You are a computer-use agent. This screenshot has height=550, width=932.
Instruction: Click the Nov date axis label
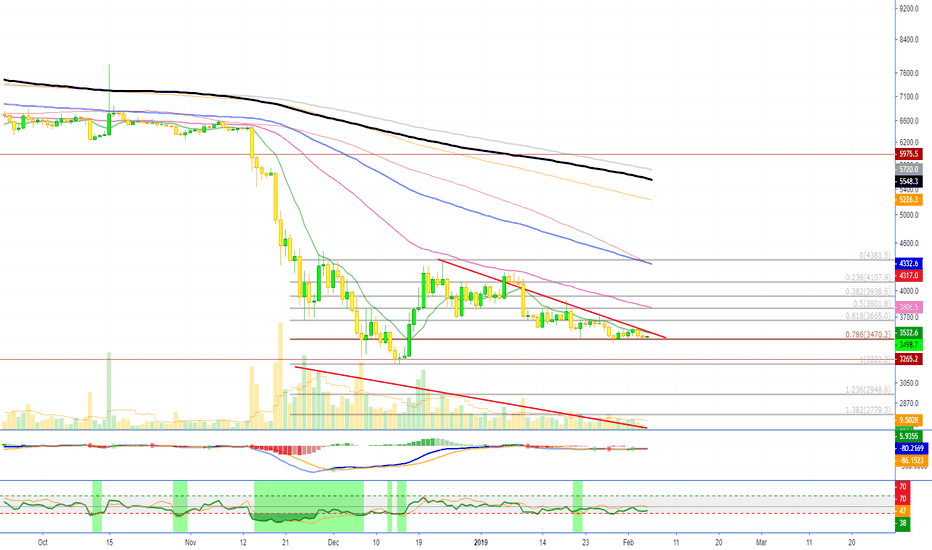point(190,542)
